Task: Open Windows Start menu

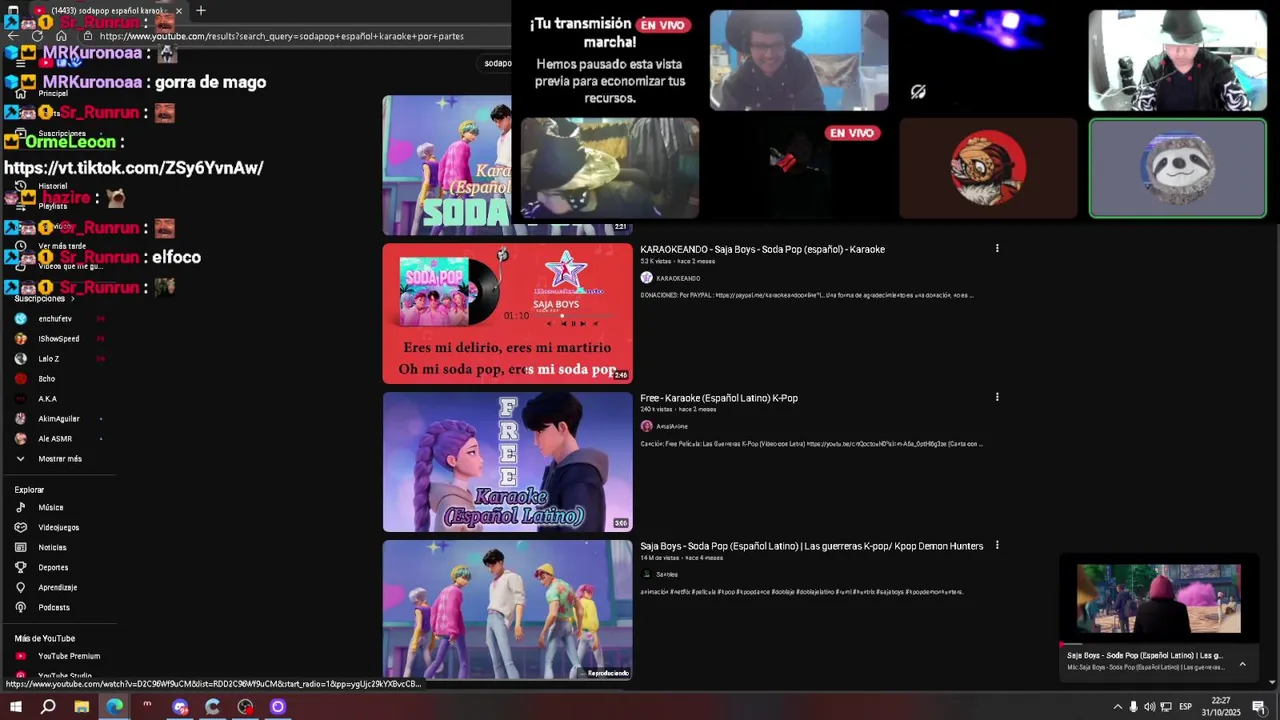Action: pyautogui.click(x=16, y=707)
